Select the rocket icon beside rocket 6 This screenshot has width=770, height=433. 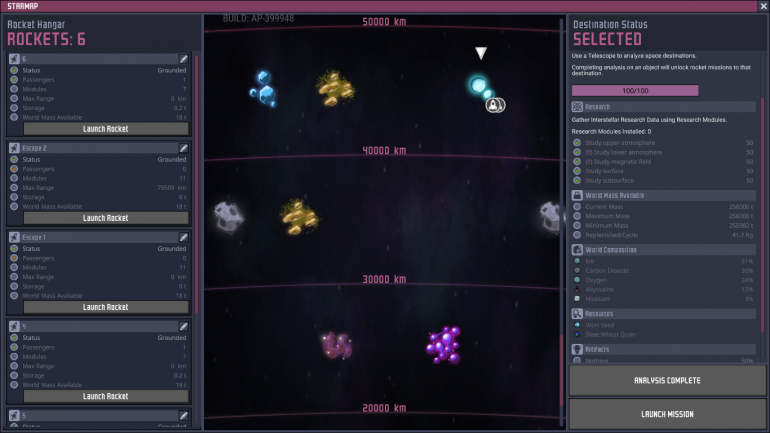[14, 59]
